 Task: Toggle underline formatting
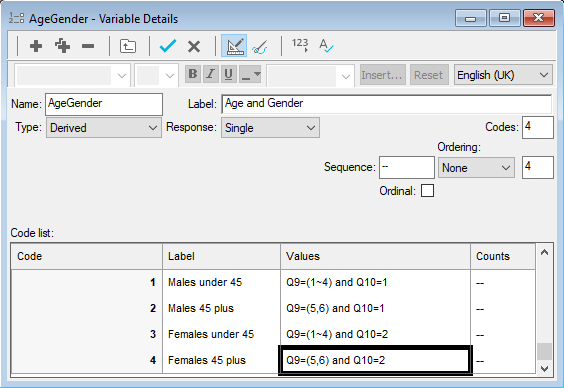(x=228, y=74)
